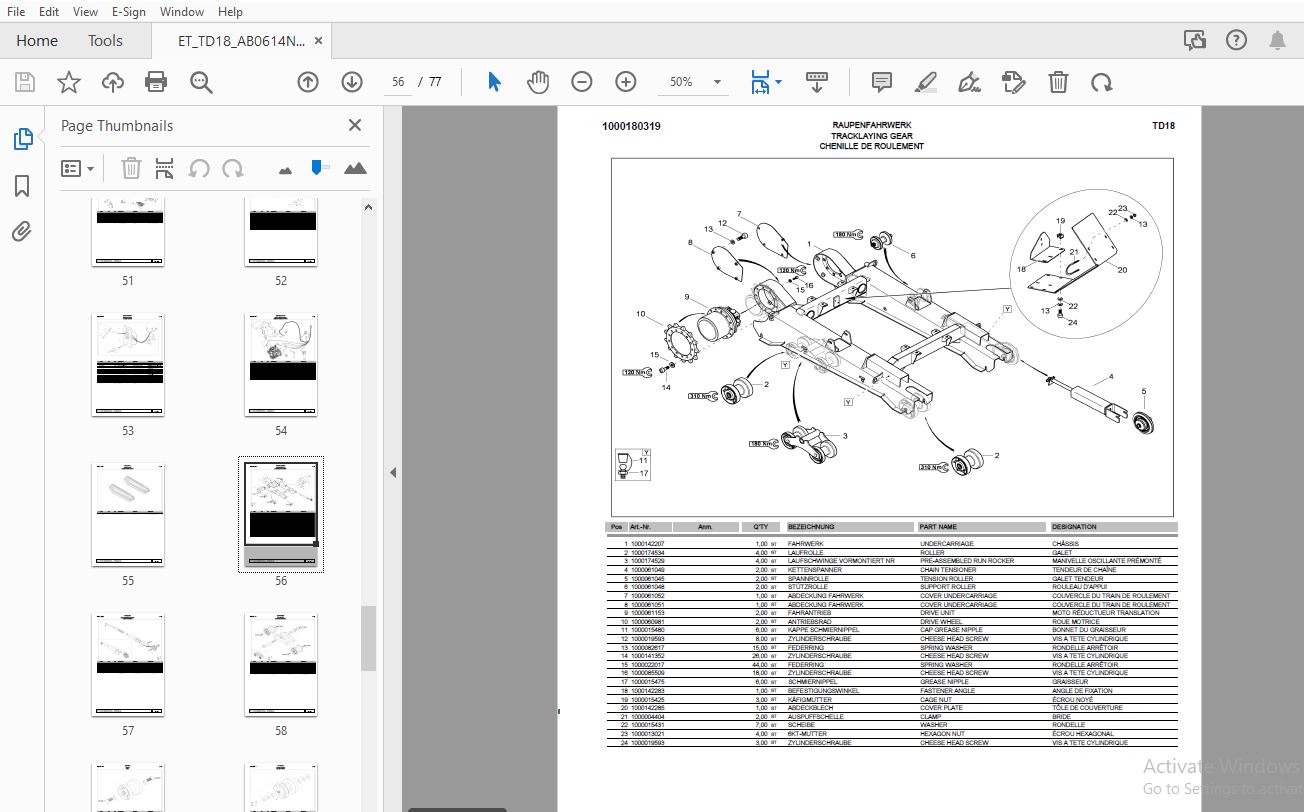
Task: Select the page 52 thumbnail
Action: click(x=281, y=232)
